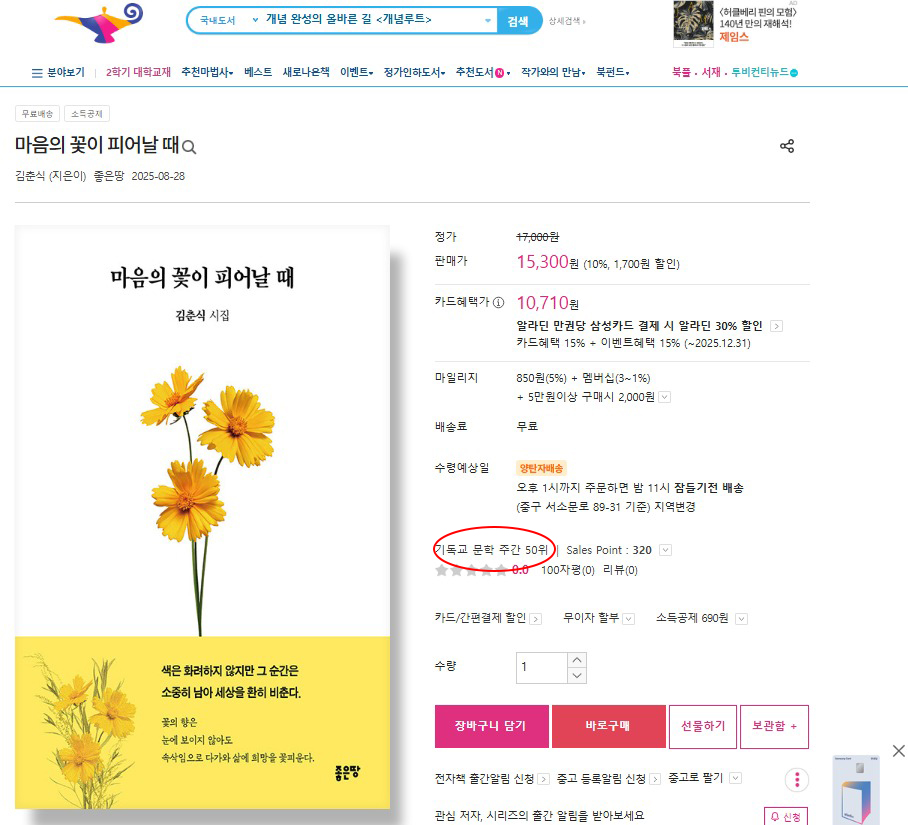Image resolution: width=908 pixels, height=825 pixels.
Task: Click the Aladin magic lamp logo
Action: [100, 23]
